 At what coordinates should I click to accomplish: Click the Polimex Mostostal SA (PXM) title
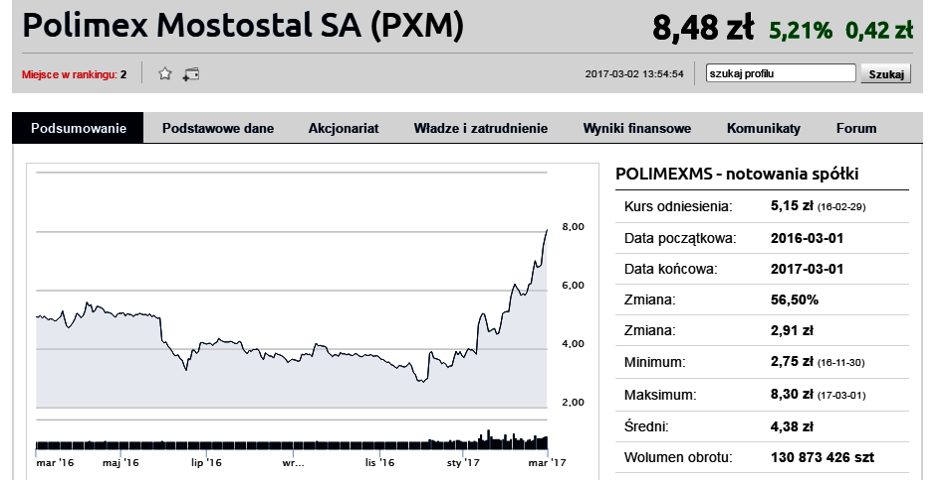[243, 26]
